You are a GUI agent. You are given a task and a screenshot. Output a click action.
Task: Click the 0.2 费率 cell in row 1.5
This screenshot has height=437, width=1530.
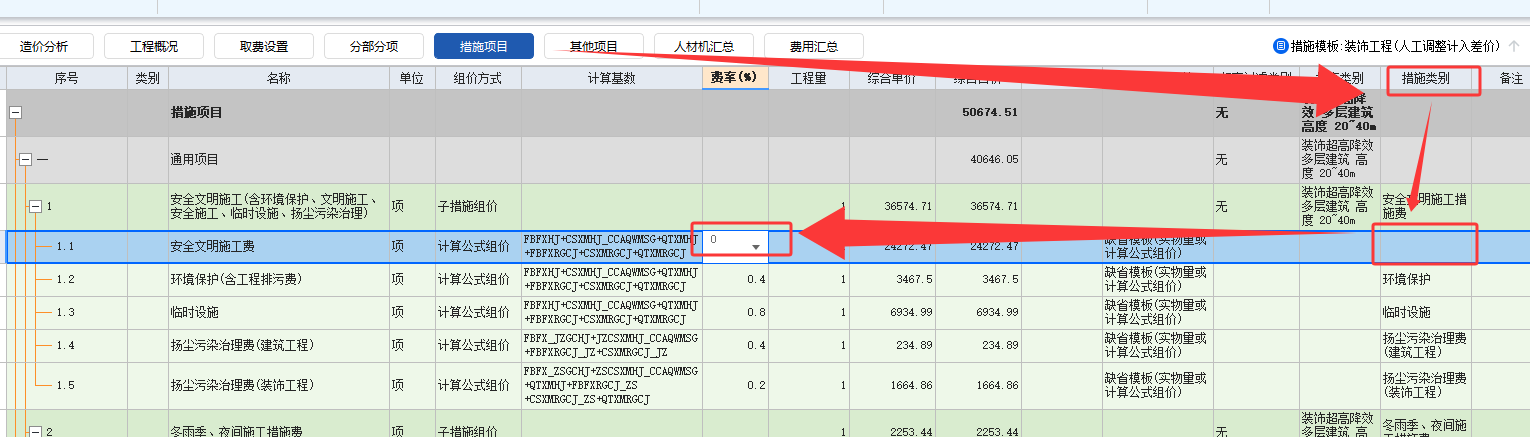735,386
